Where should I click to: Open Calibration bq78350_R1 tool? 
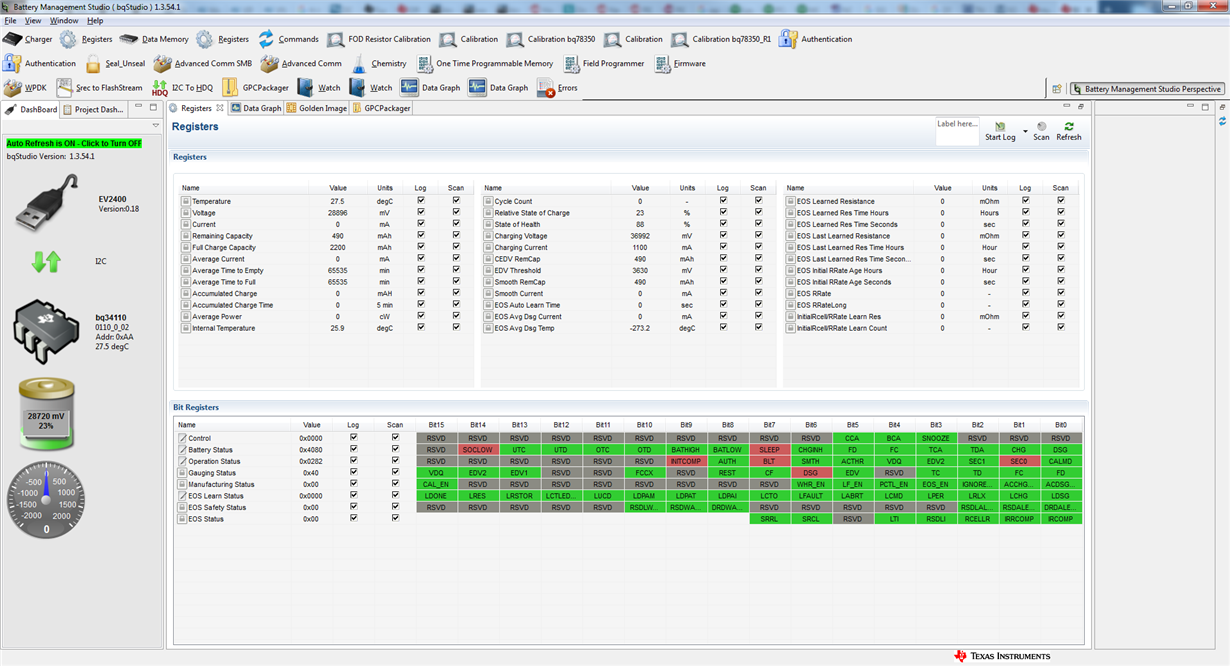point(721,39)
